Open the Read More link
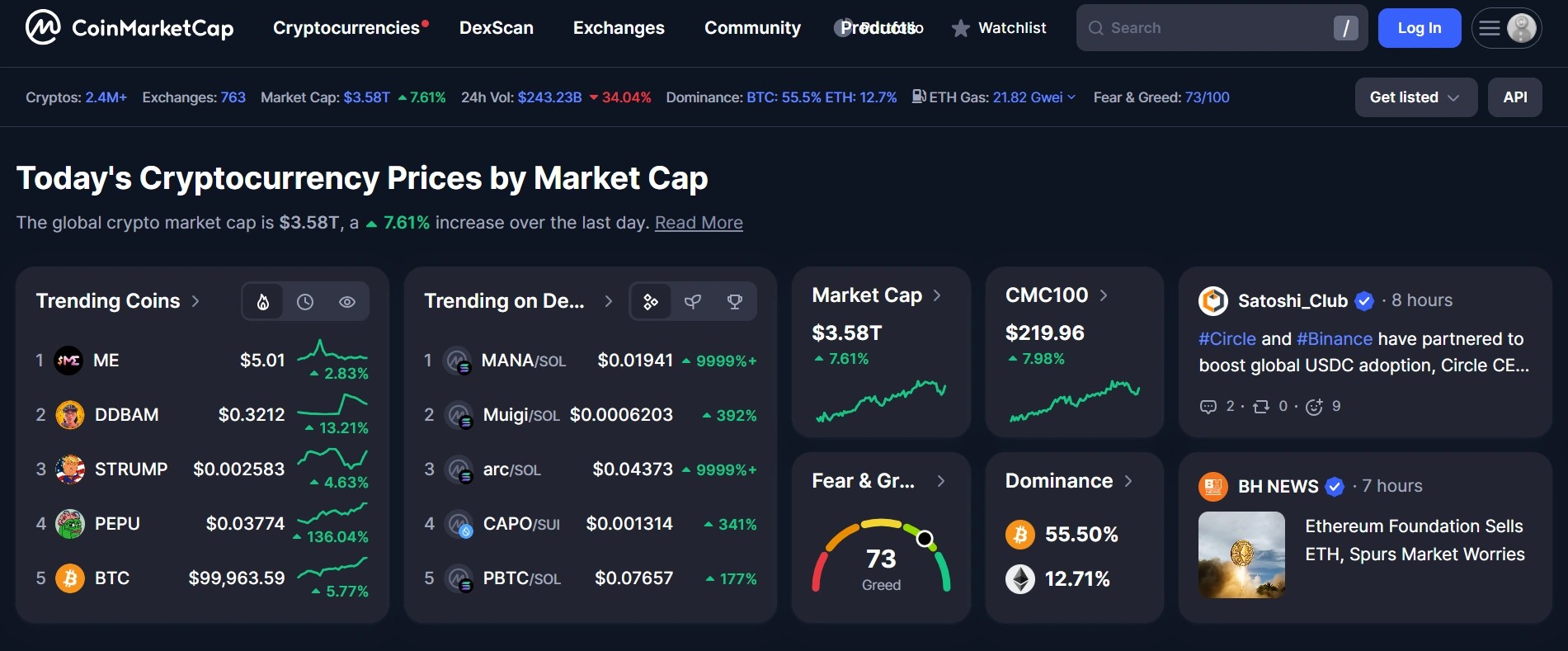 tap(698, 223)
